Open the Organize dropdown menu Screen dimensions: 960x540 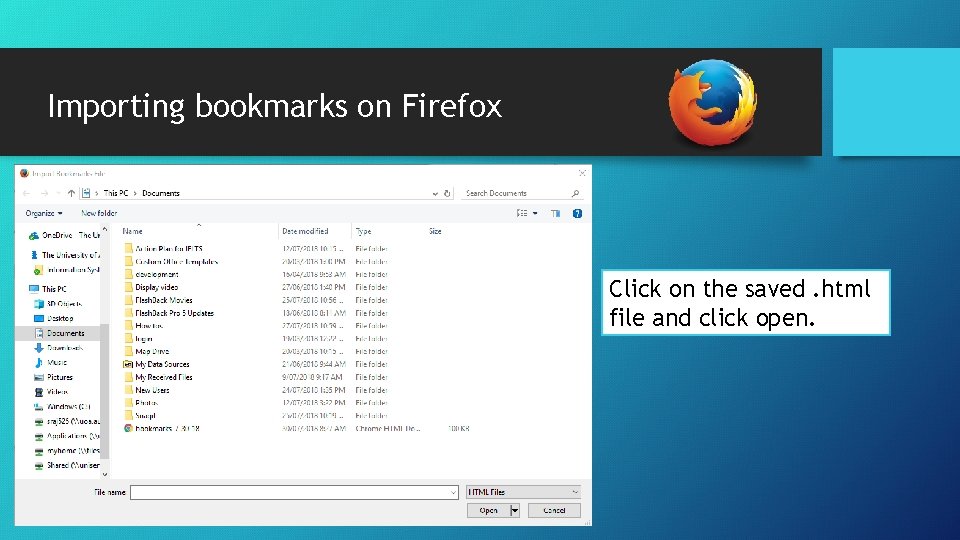43,214
